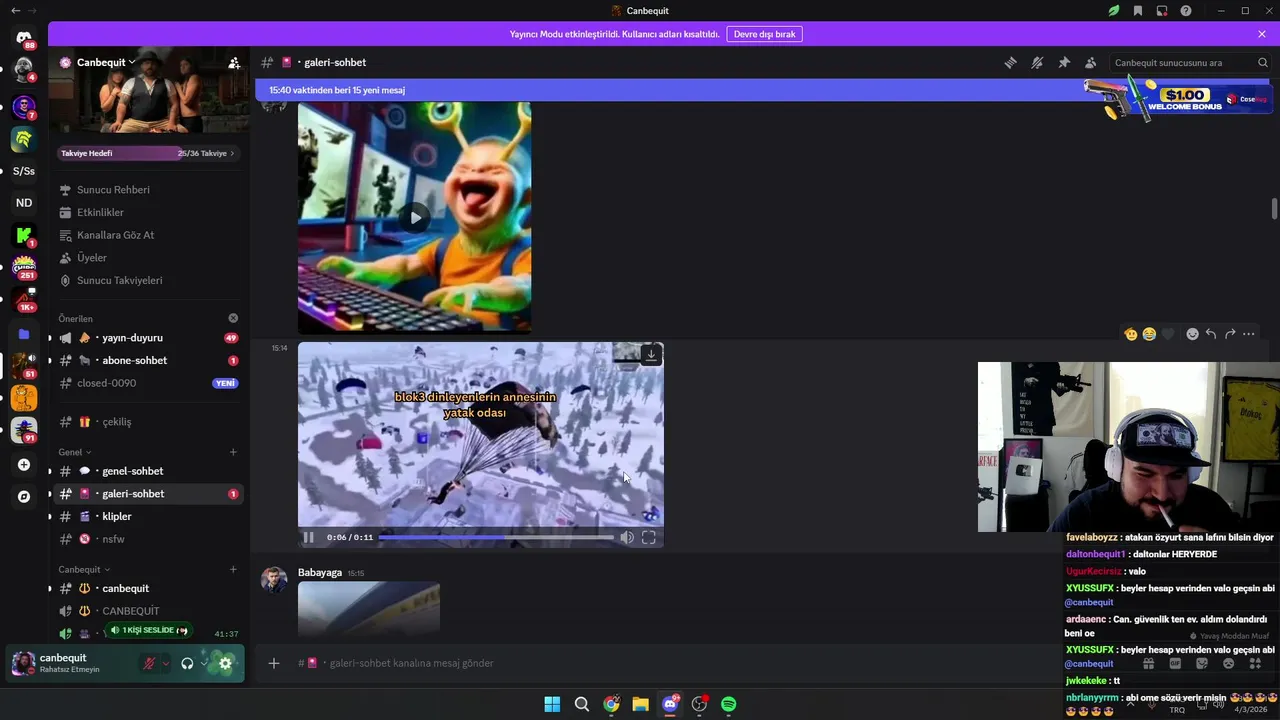Image resolution: width=1280 pixels, height=720 pixels.
Task: Add a server with the plus icon
Action: (23, 464)
